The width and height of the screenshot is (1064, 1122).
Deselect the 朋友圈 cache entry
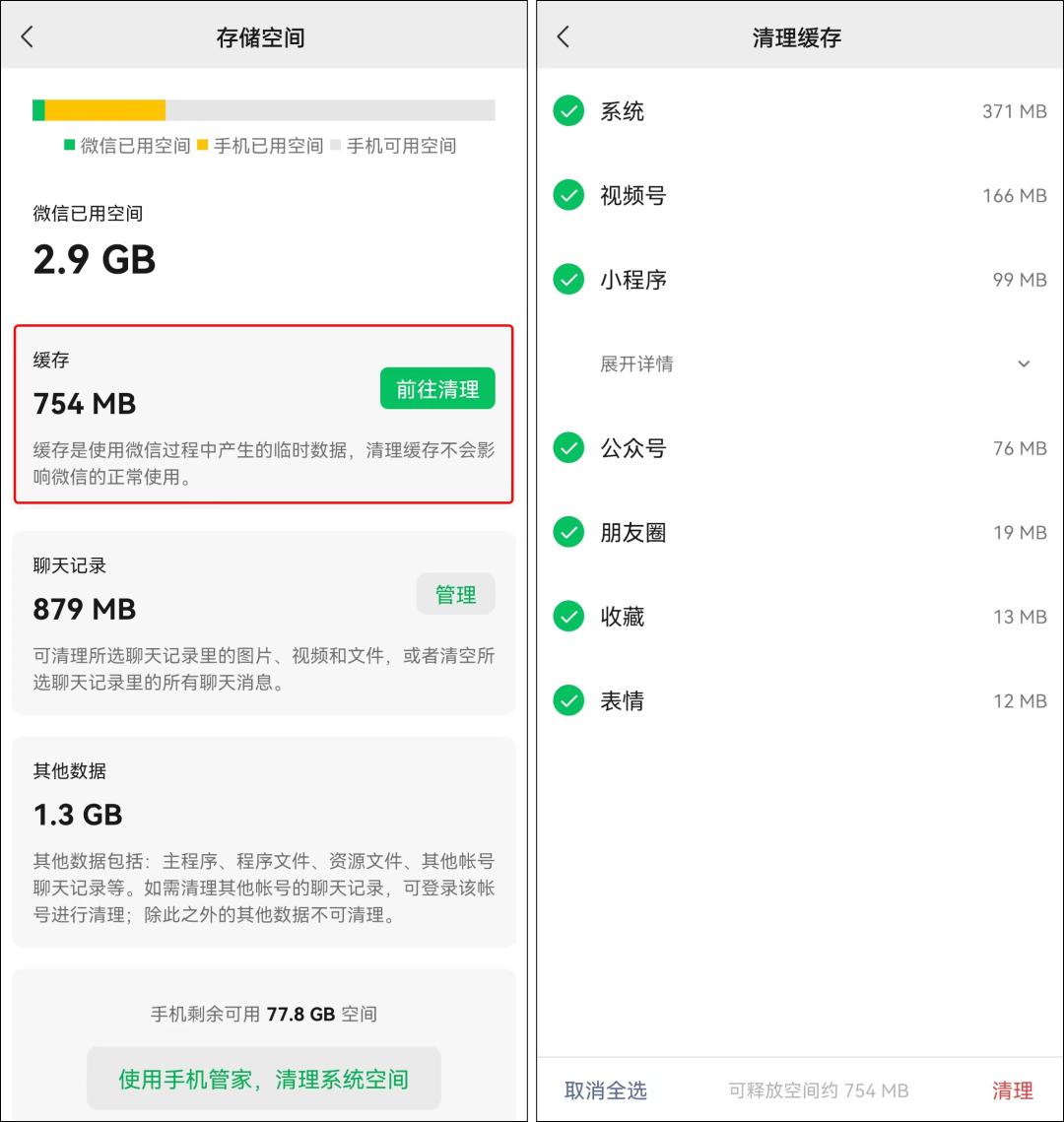click(x=568, y=532)
